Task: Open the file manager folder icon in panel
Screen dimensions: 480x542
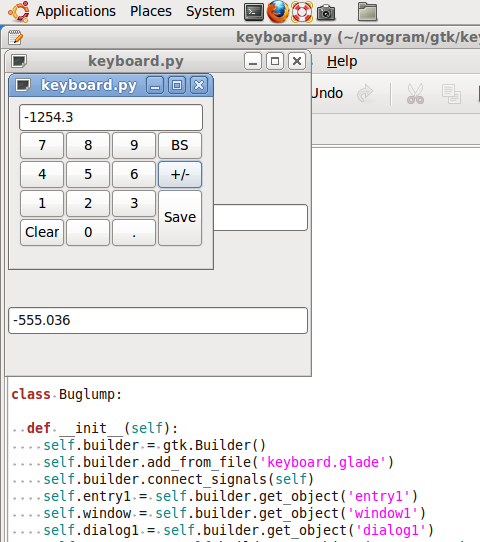Action: (367, 12)
